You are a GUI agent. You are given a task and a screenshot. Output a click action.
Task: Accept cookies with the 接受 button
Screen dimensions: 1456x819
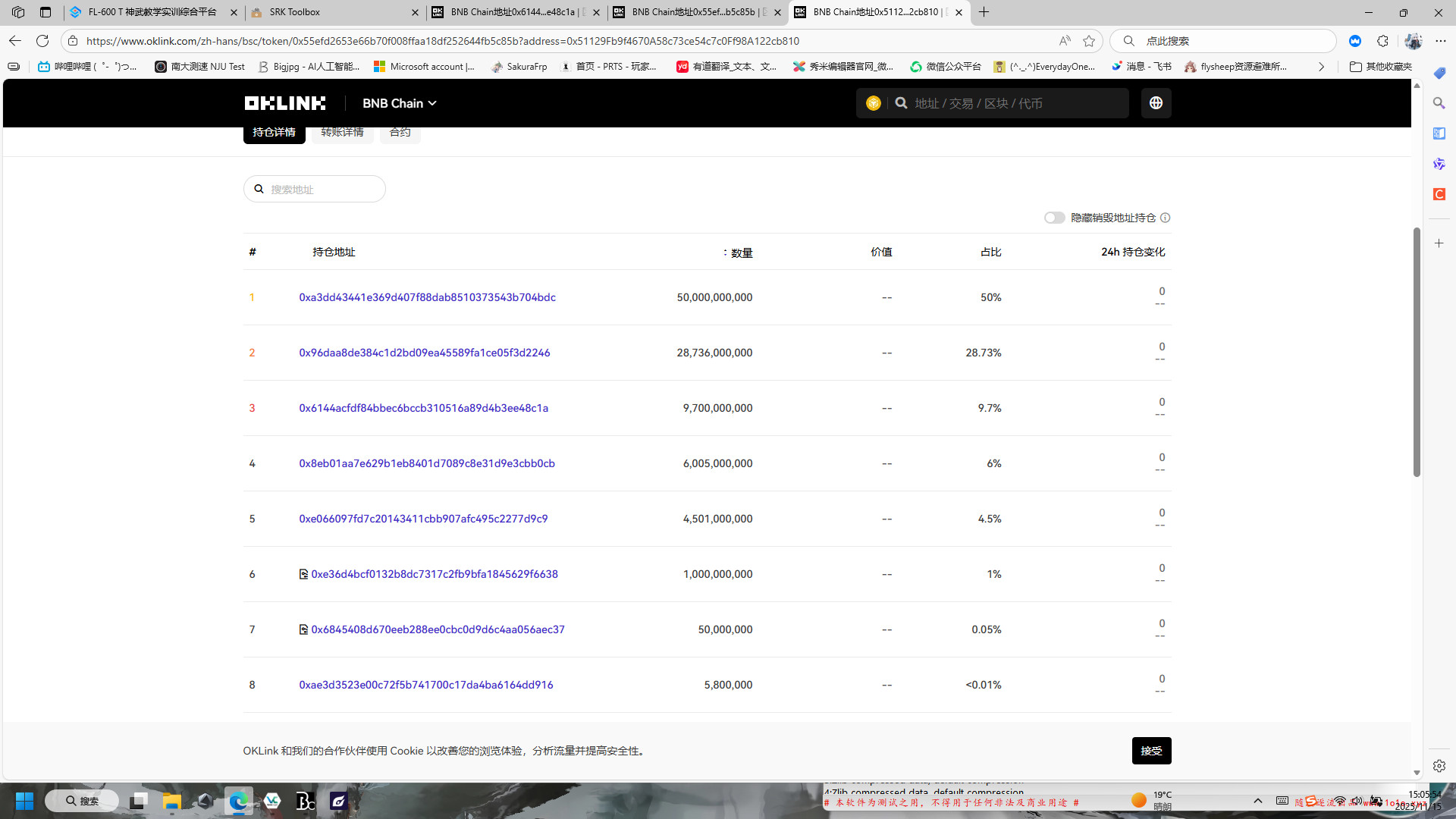click(x=1150, y=751)
